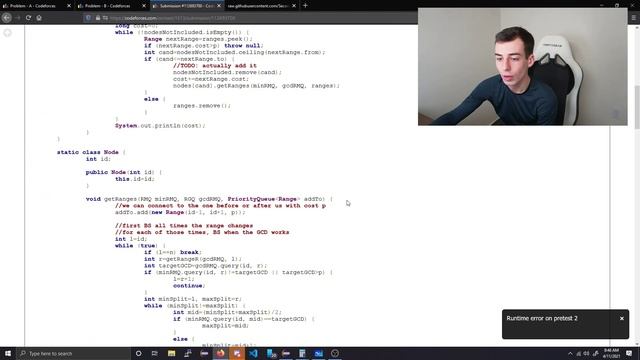Click the "addTo.add(new Range" code line

pyautogui.click(x=180, y=212)
